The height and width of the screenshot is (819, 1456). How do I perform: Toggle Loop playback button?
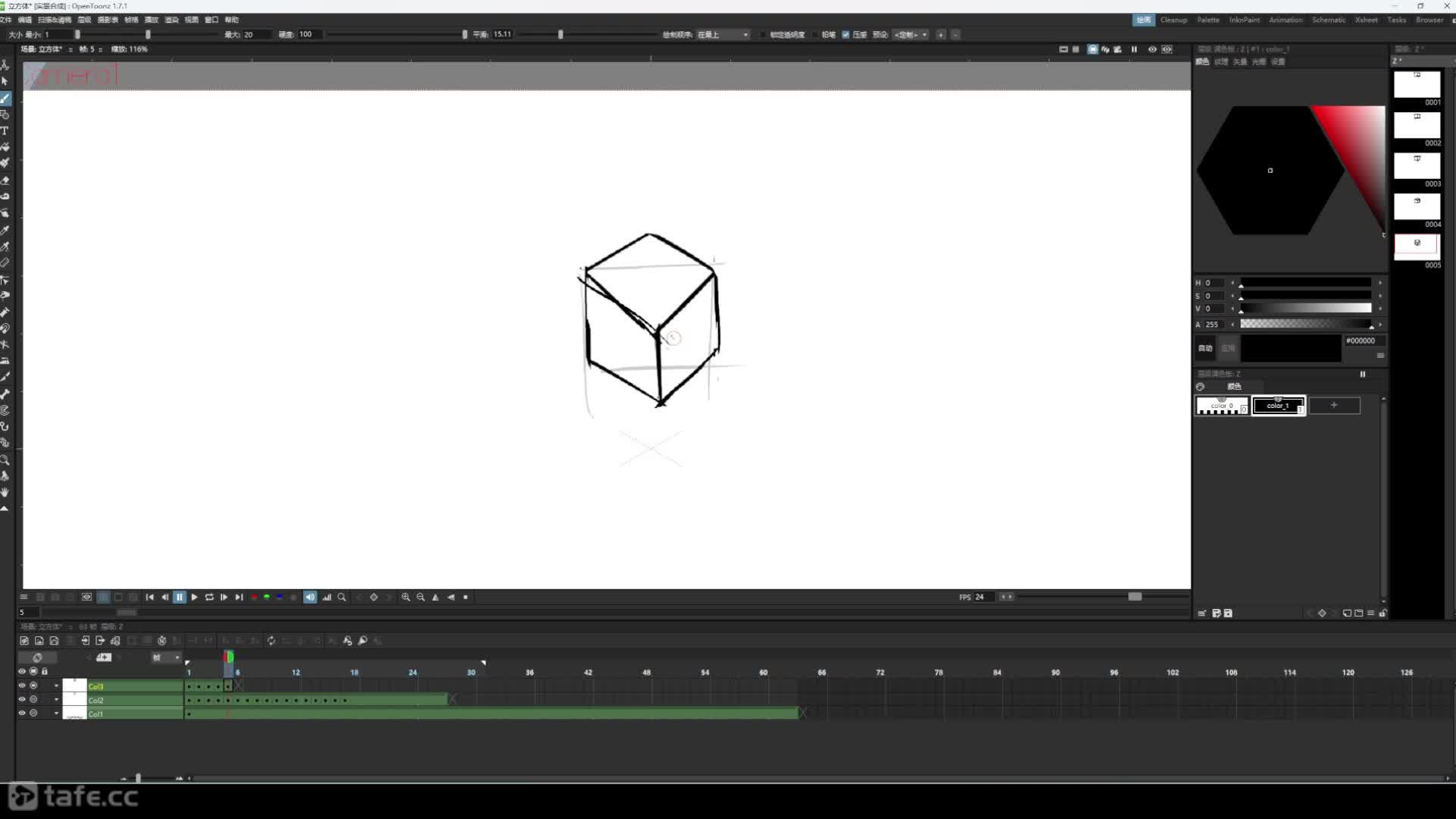(x=209, y=598)
